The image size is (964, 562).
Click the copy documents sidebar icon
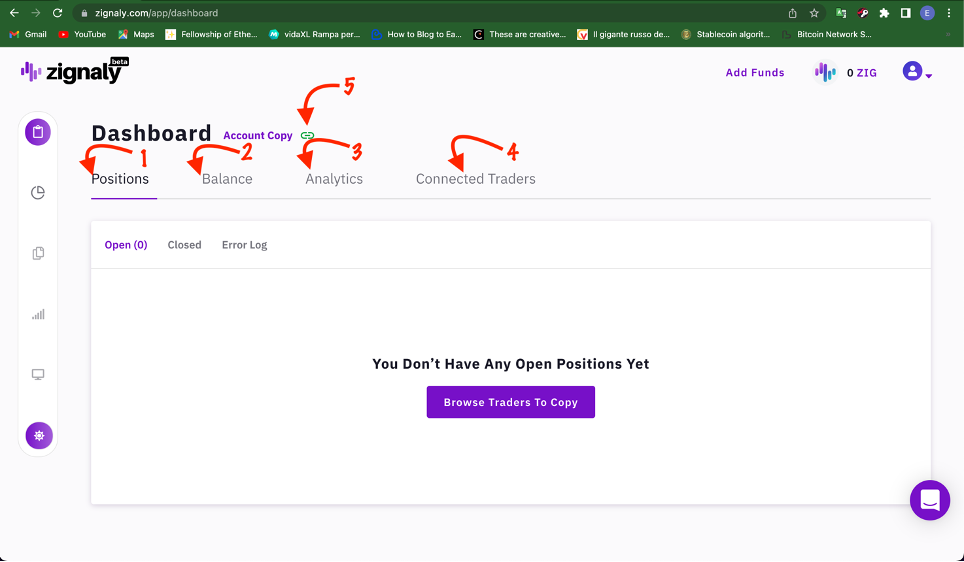click(38, 253)
